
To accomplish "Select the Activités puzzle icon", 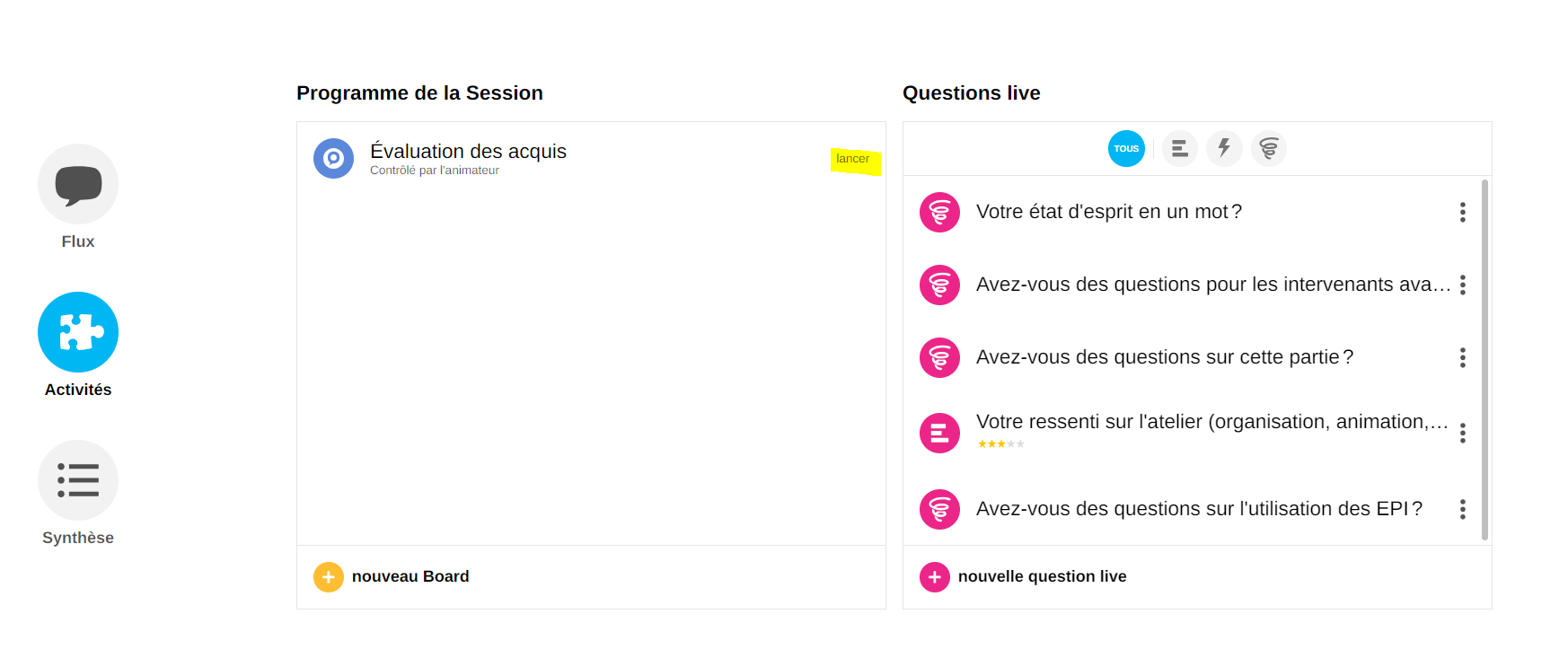I will 78,332.
